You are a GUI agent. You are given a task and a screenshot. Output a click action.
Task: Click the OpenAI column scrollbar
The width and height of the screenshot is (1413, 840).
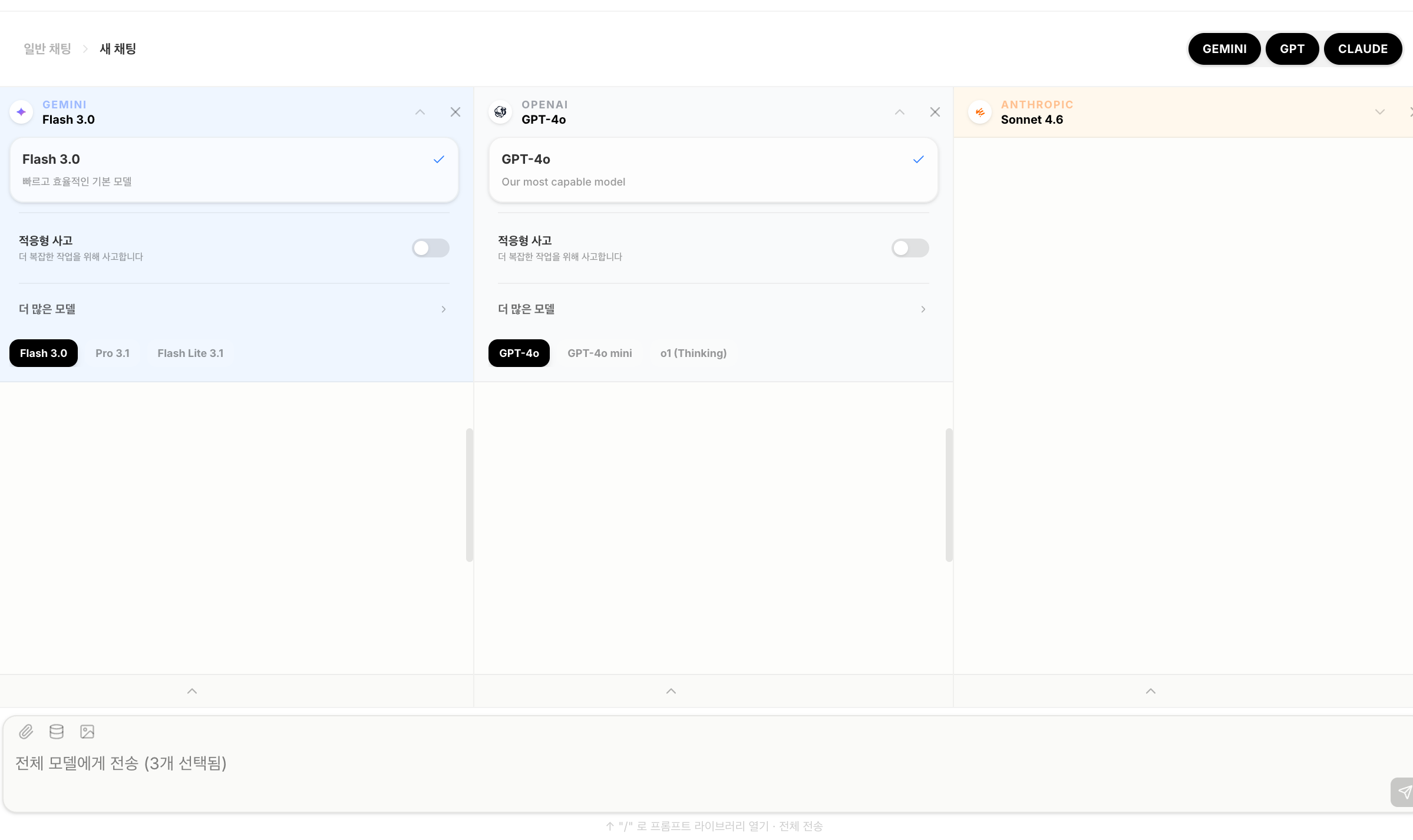pyautogui.click(x=949, y=495)
